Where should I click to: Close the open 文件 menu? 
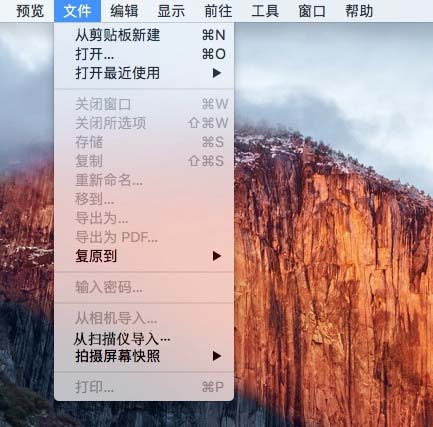[77, 11]
